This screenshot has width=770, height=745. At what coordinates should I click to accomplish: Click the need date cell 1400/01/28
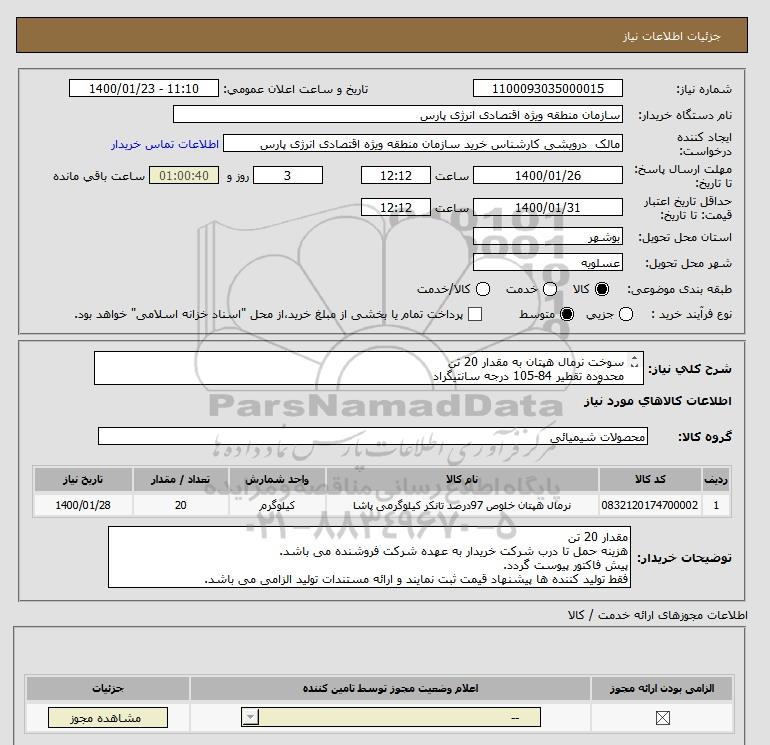tap(83, 505)
